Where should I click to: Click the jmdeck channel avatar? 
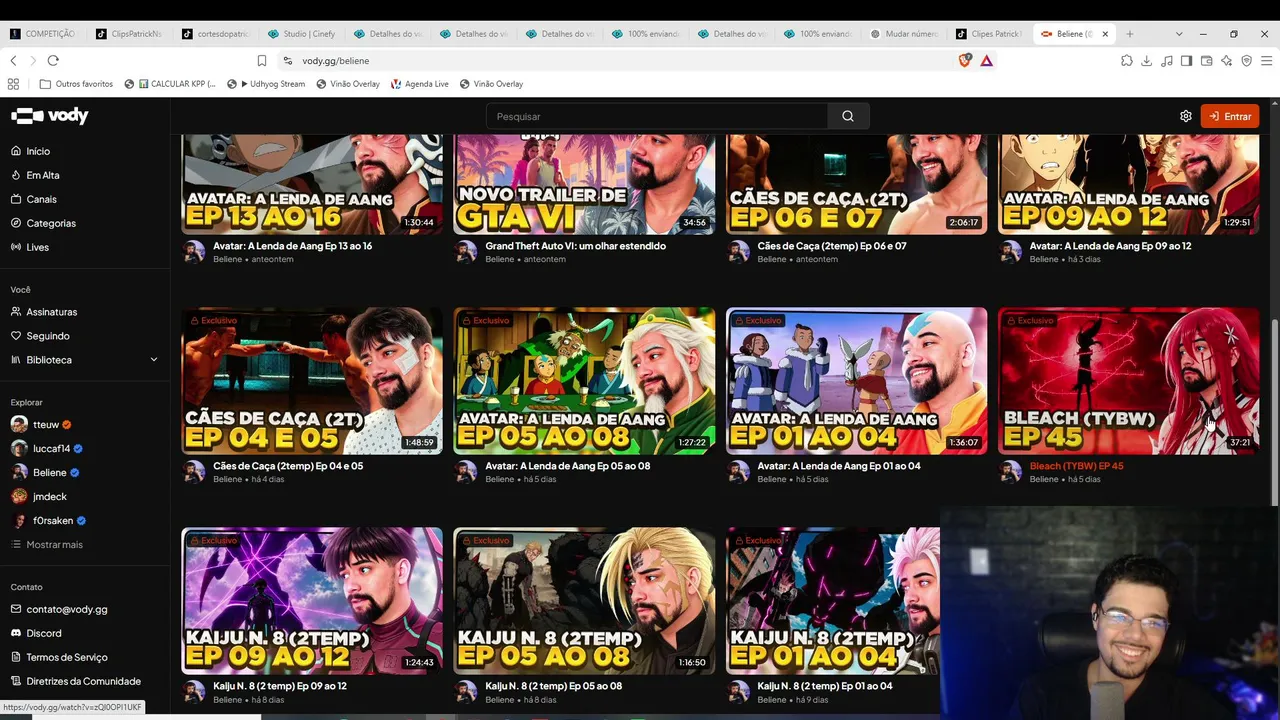(x=19, y=497)
